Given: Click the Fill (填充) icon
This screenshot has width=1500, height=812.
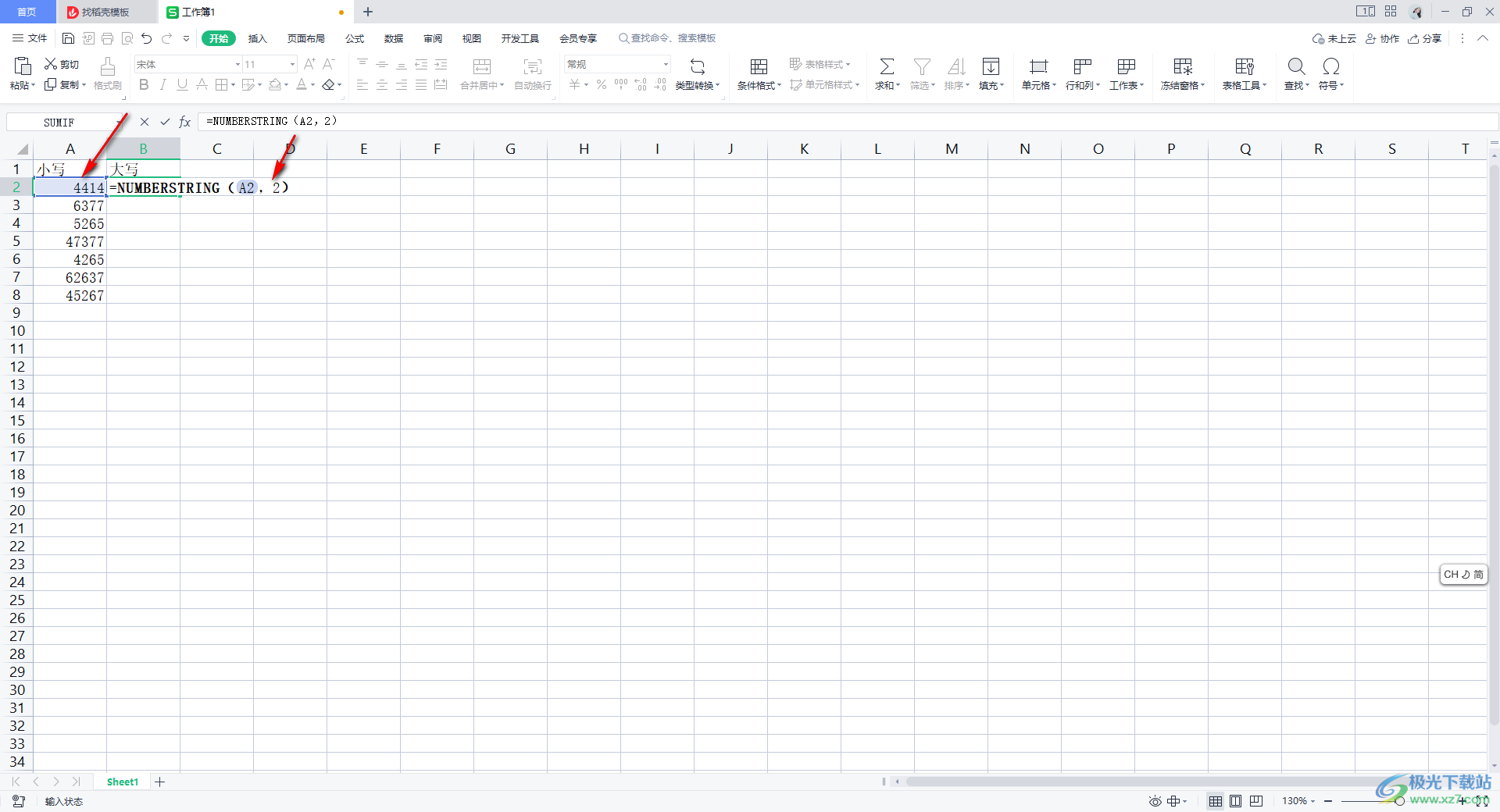Looking at the screenshot, I should (x=991, y=66).
